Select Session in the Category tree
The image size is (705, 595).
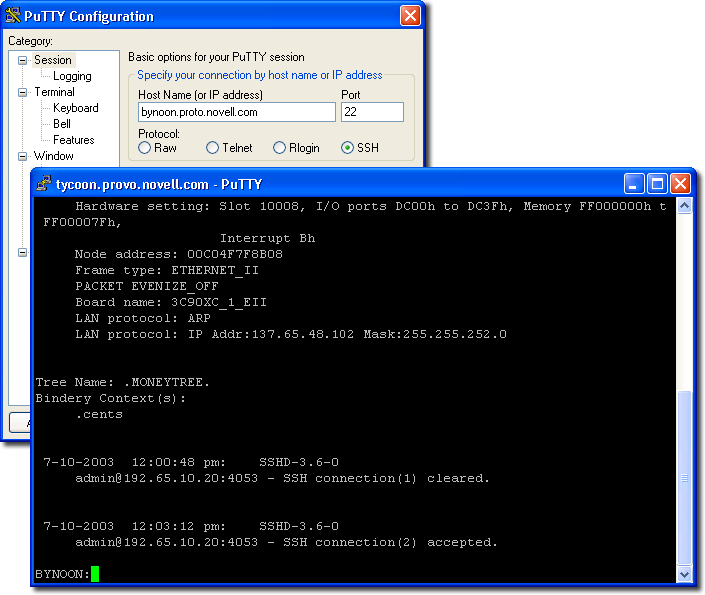click(53, 60)
